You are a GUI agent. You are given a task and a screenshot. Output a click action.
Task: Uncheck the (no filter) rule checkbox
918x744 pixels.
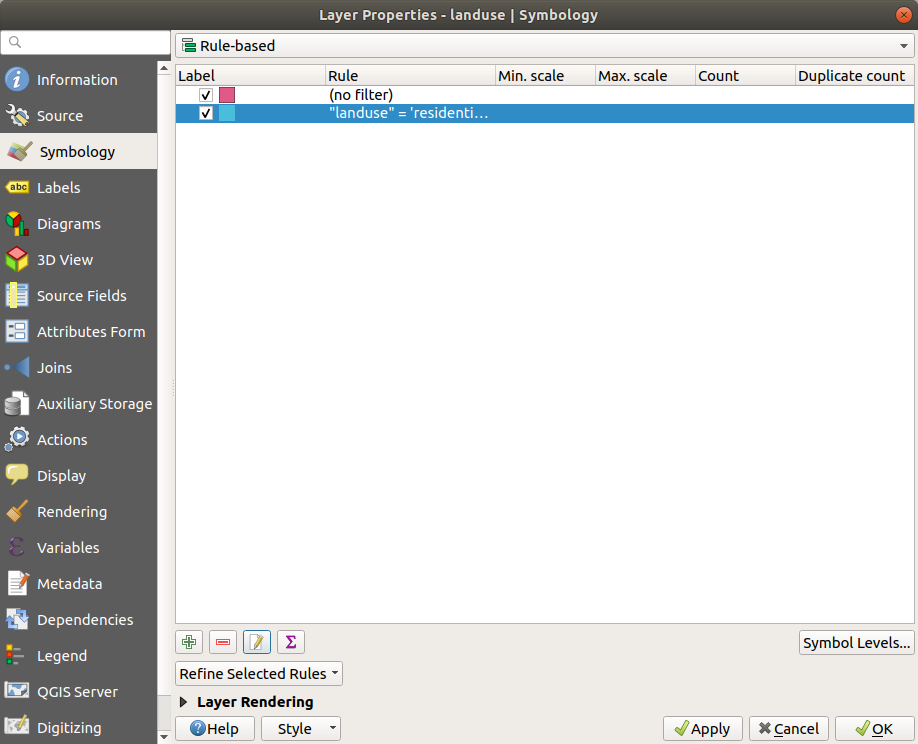point(206,95)
